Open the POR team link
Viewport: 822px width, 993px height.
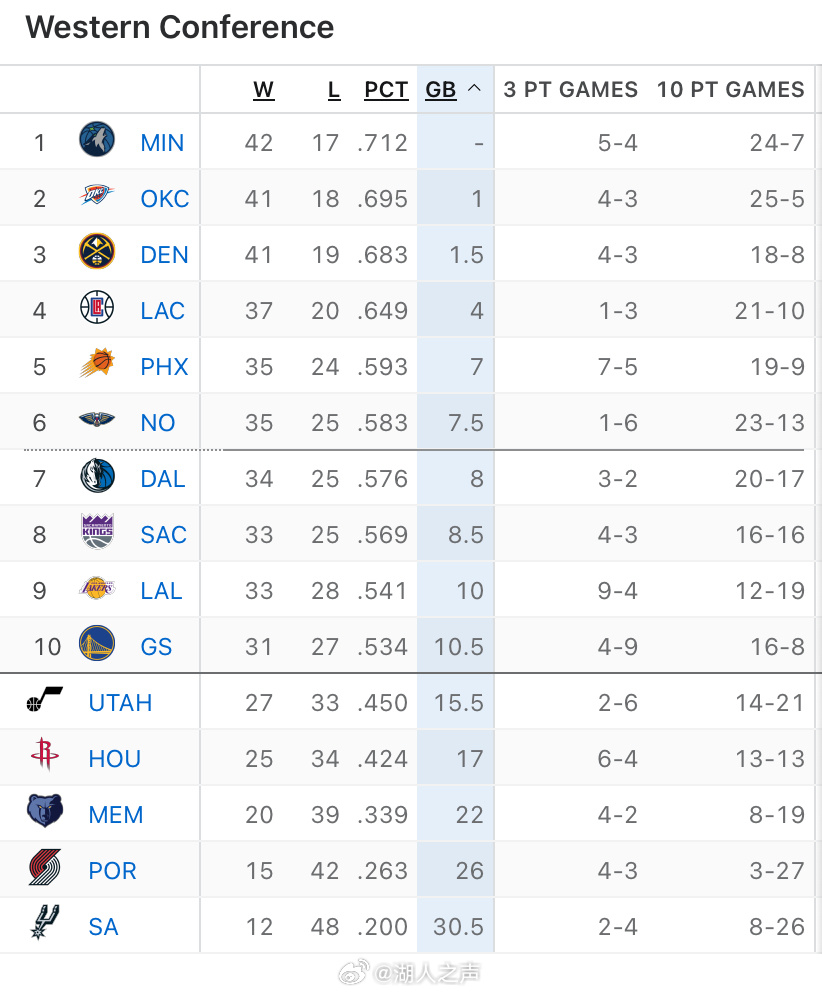[x=112, y=871]
